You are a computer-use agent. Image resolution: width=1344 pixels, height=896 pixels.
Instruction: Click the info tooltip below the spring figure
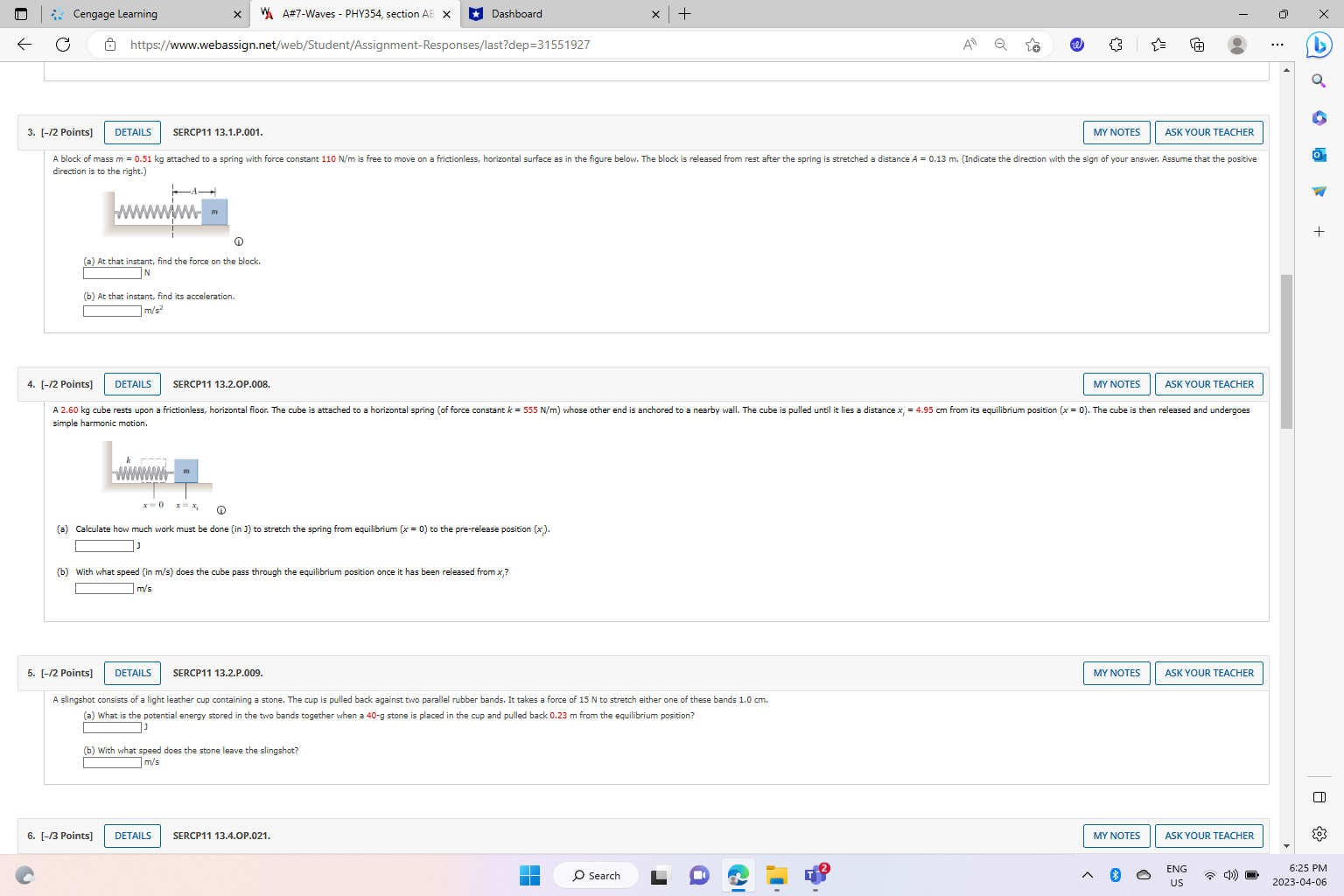[x=237, y=241]
